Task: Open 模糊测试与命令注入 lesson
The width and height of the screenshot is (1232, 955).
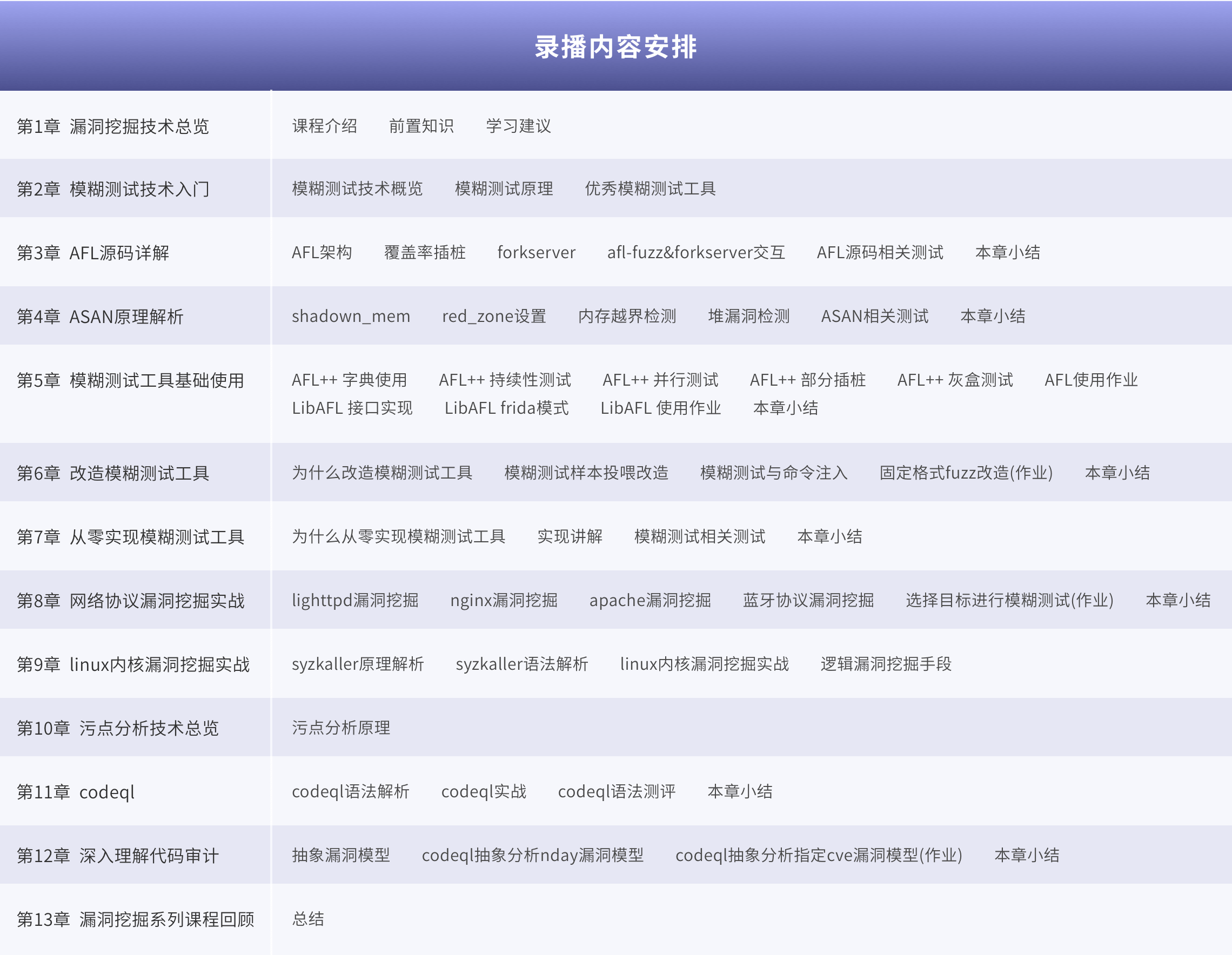Action: [773, 473]
